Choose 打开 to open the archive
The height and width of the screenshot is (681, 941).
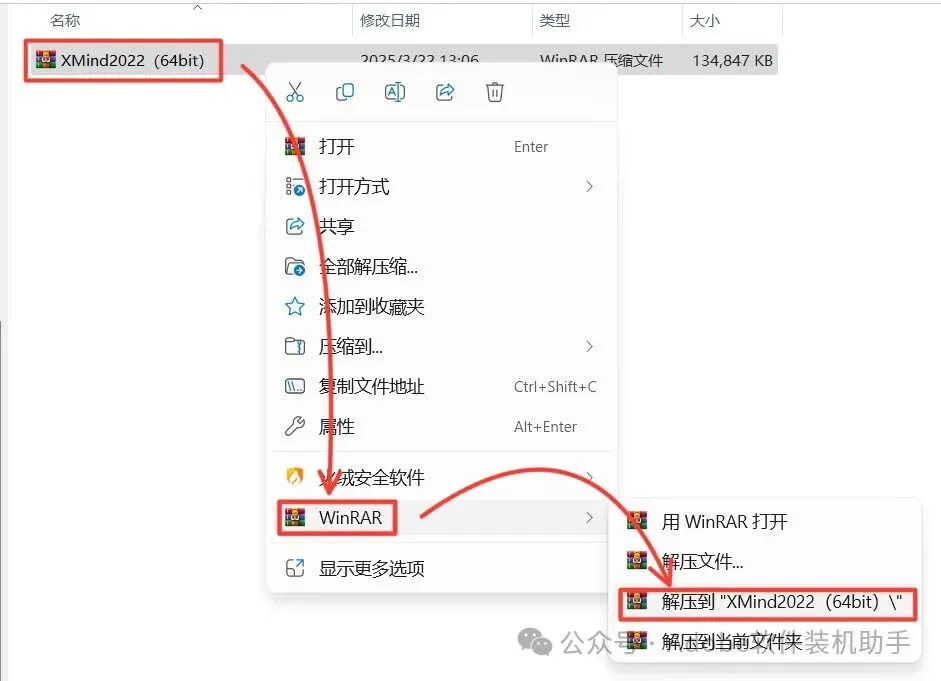pos(440,146)
